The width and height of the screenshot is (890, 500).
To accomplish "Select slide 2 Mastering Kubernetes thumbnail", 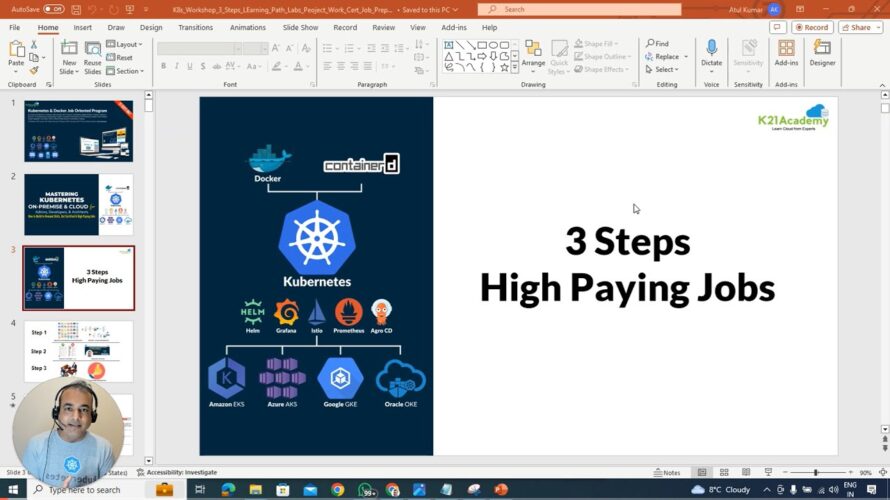I will tap(78, 204).
